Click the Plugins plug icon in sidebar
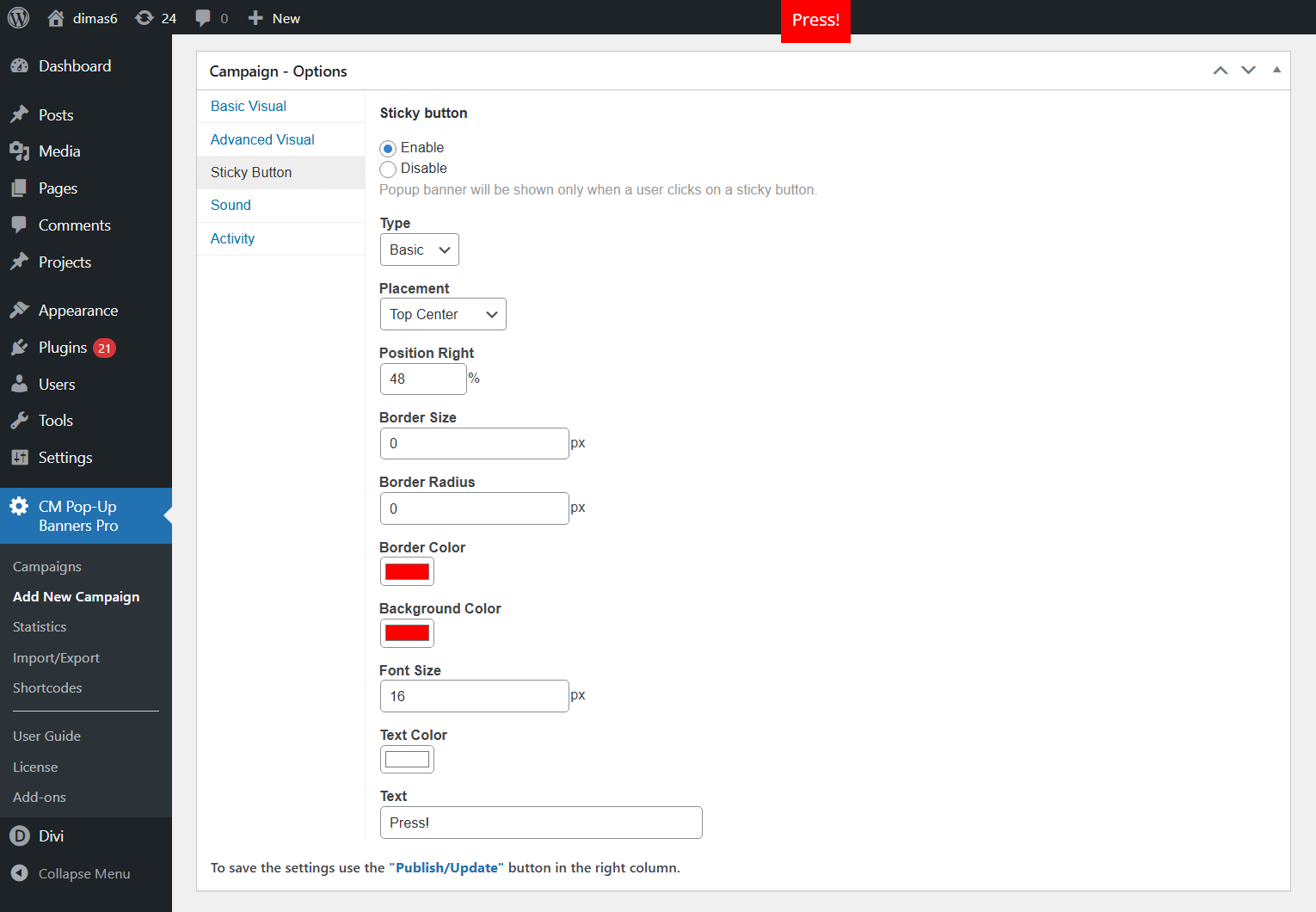This screenshot has height=912, width=1316. pyautogui.click(x=19, y=348)
